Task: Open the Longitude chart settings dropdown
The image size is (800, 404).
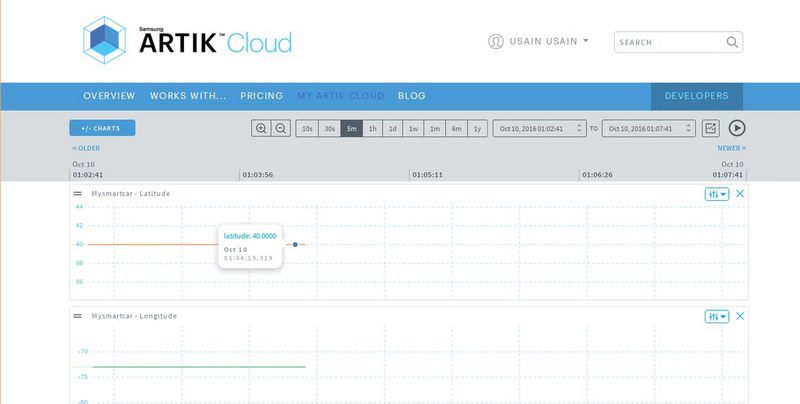Action: pyautogui.click(x=717, y=317)
